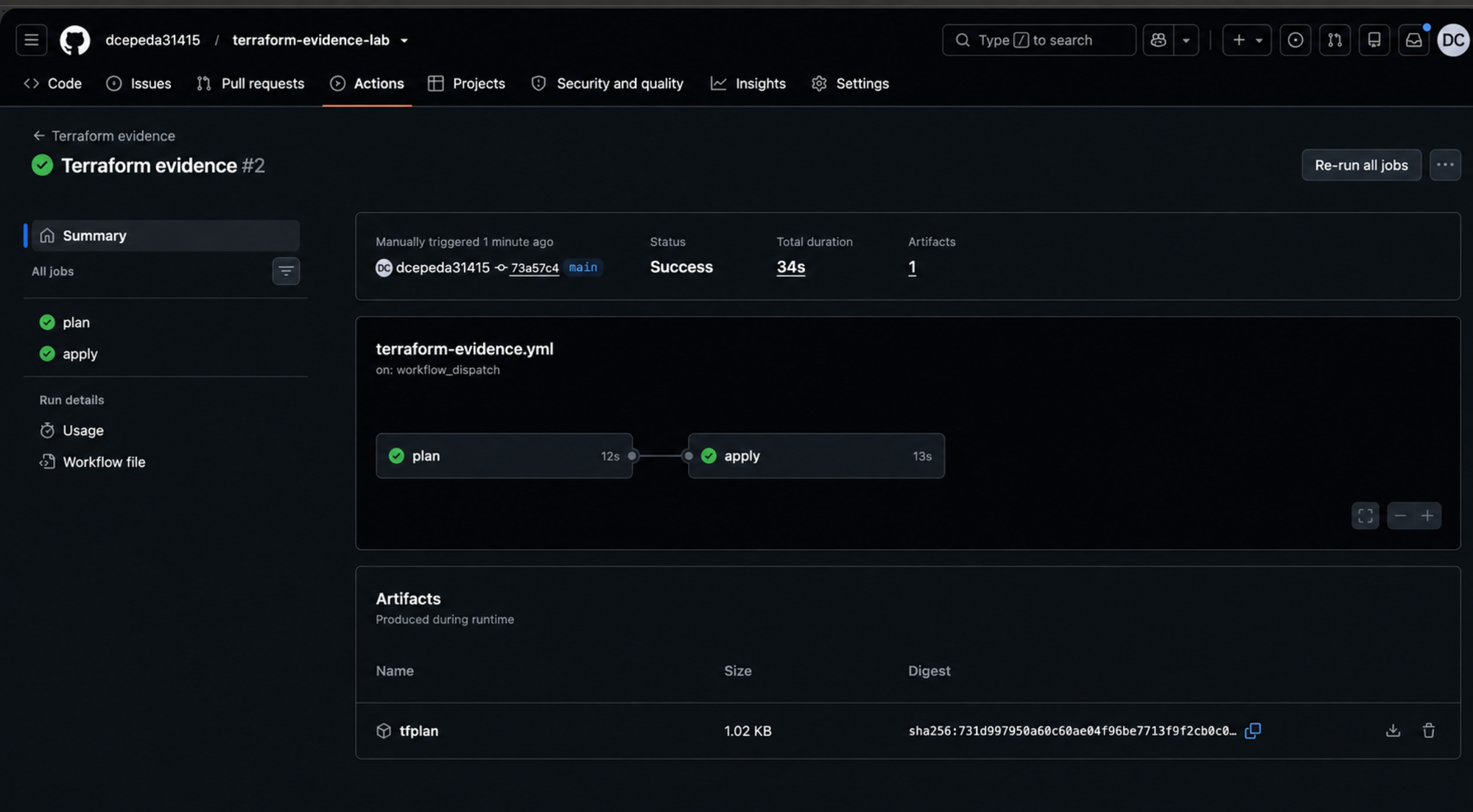Open the issues icon in header
Viewport: 1473px width, 812px height.
pyautogui.click(x=1295, y=40)
